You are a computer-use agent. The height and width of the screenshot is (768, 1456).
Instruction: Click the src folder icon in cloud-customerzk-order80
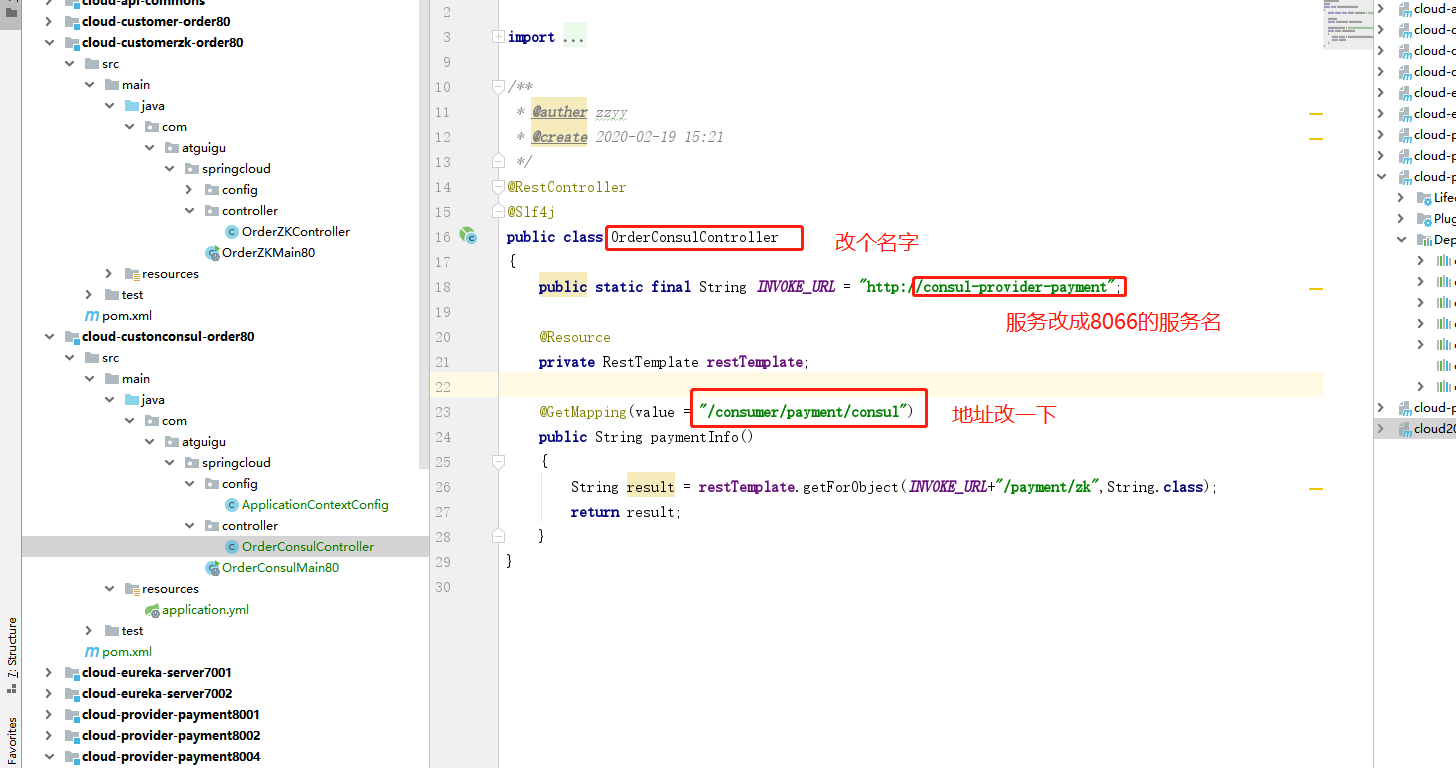tap(92, 64)
